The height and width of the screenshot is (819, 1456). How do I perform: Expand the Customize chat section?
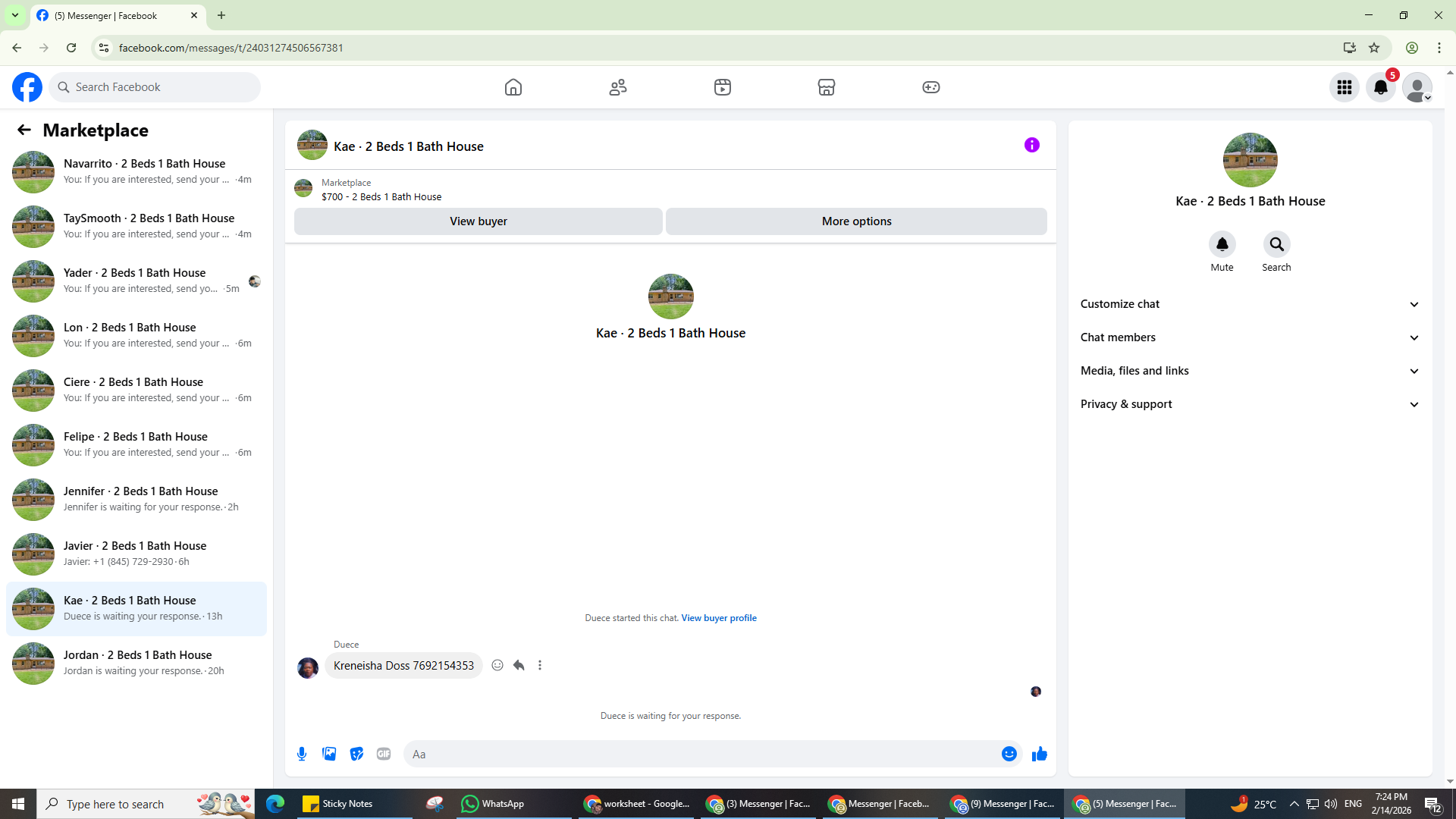coord(1250,304)
